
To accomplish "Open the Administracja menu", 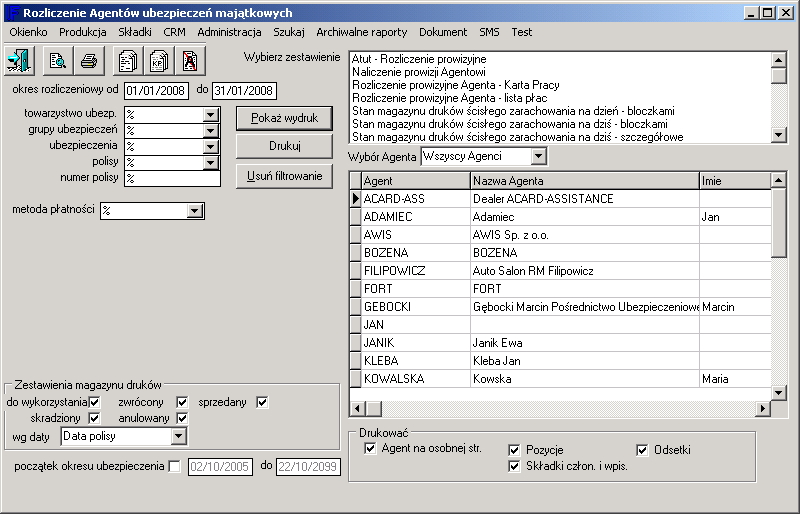I will [x=229, y=32].
